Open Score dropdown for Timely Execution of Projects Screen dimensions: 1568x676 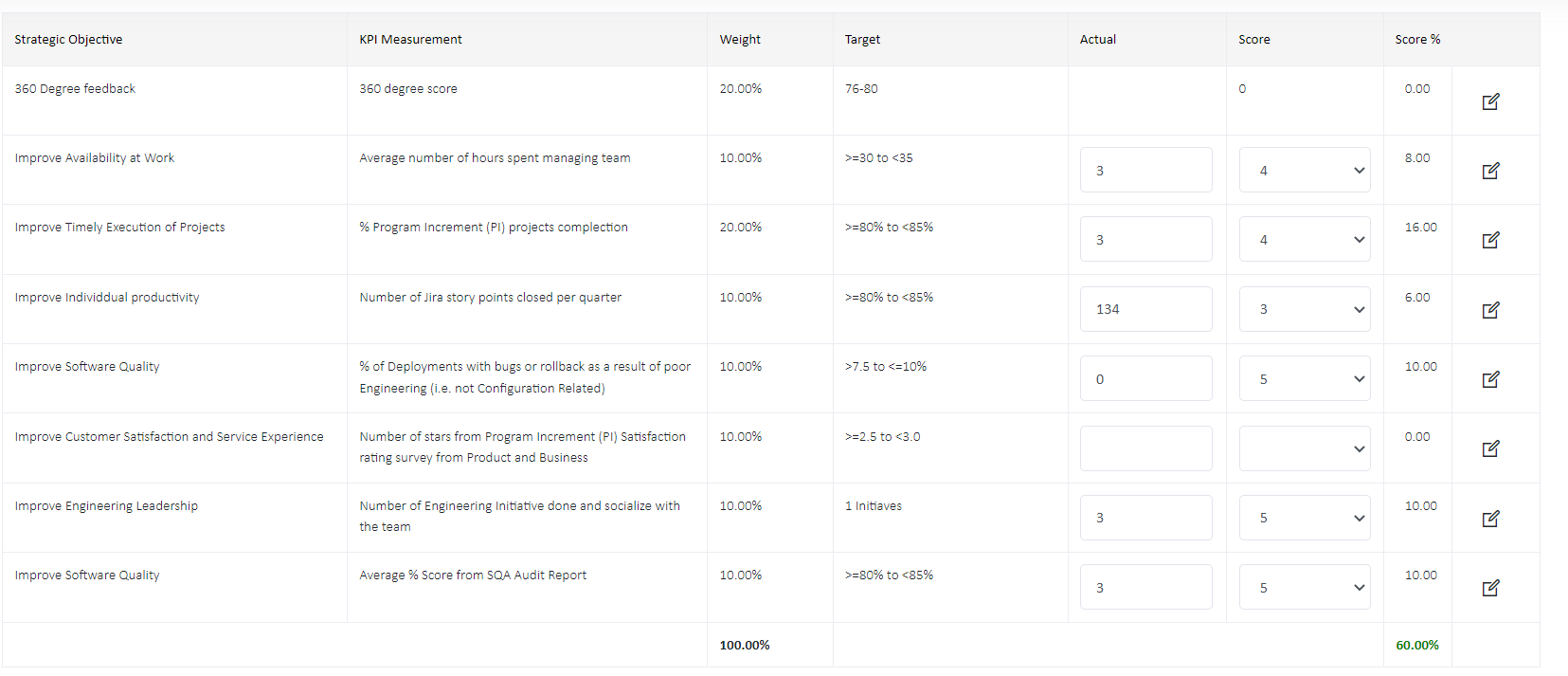(x=1304, y=240)
